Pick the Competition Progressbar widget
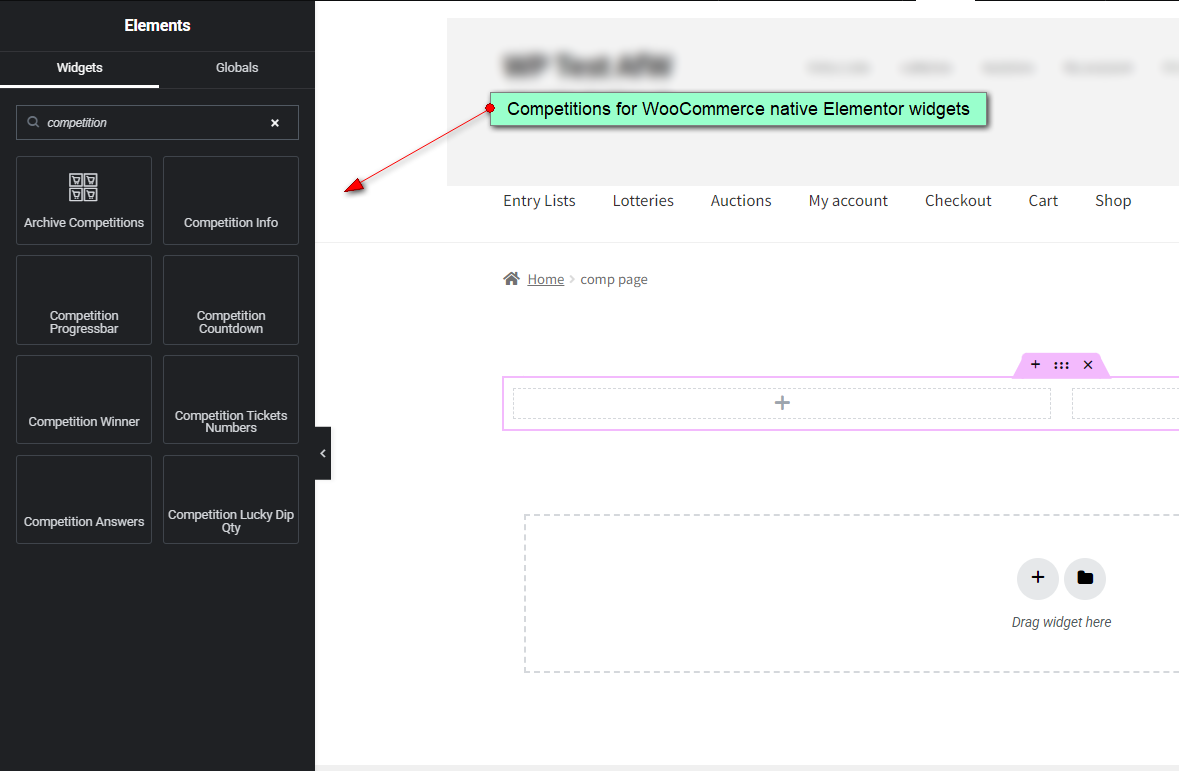This screenshot has width=1179, height=771. click(x=83, y=299)
